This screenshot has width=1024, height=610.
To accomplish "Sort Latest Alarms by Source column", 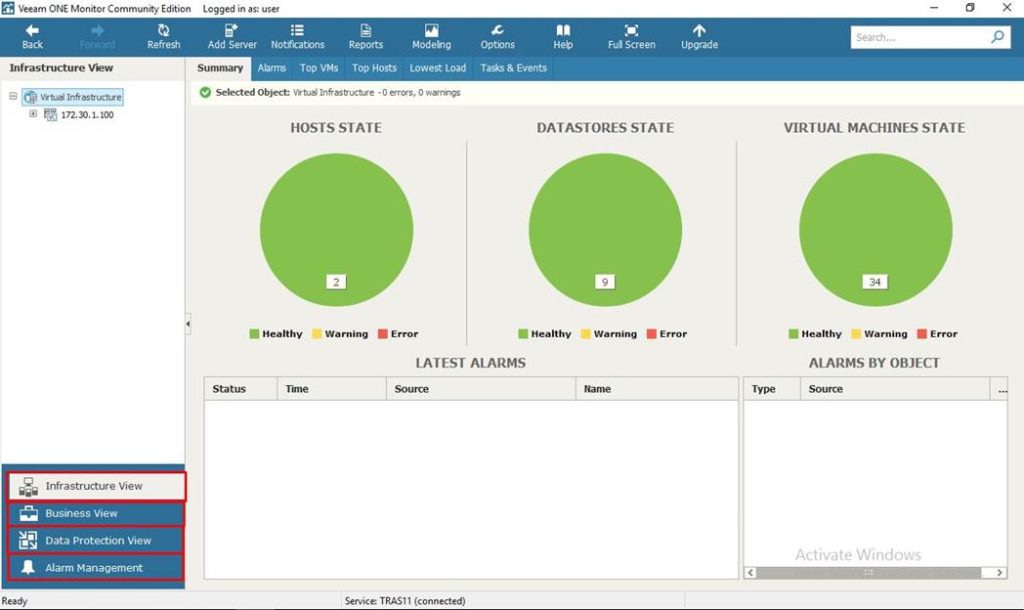I will [x=481, y=389].
